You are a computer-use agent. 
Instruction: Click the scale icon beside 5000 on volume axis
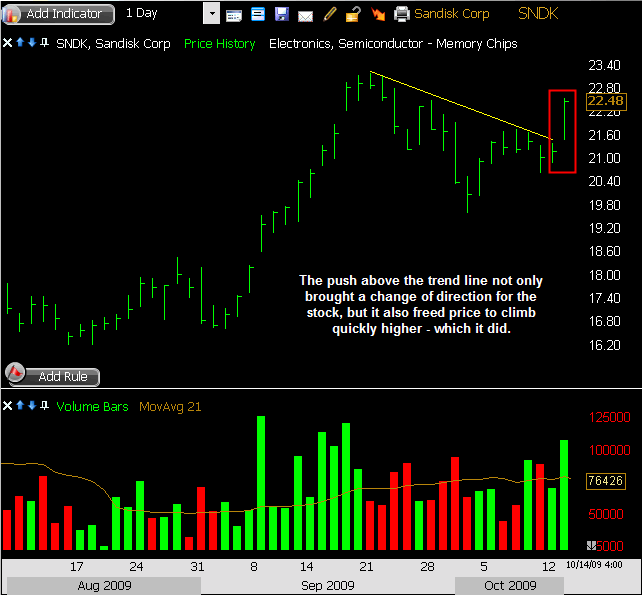591,545
